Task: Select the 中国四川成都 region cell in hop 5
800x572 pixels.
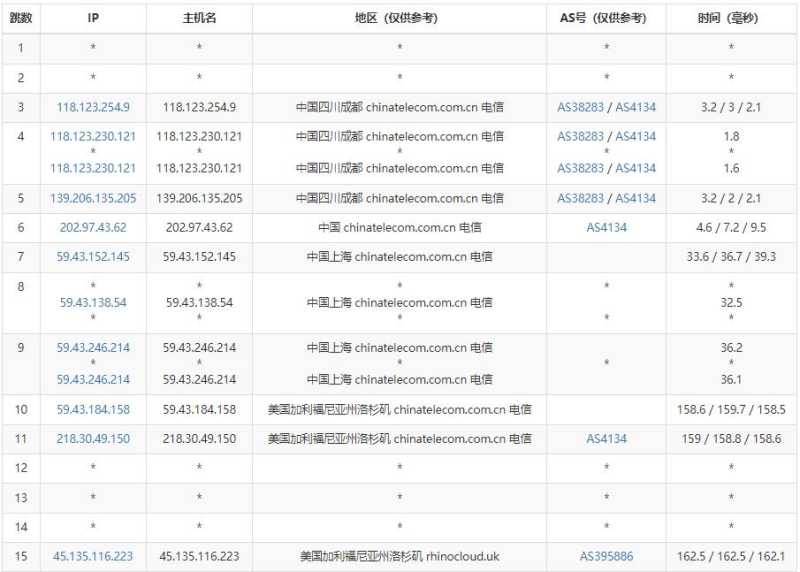Action: click(399, 198)
